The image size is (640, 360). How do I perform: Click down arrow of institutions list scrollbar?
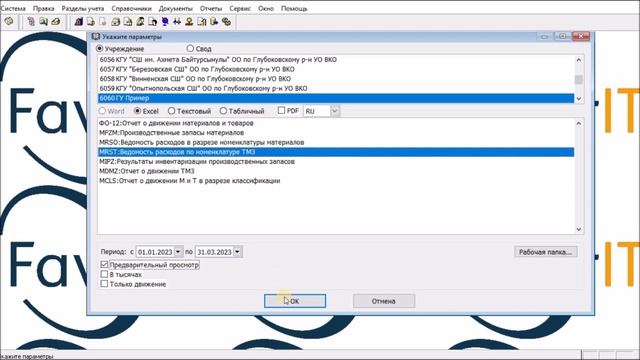point(578,99)
